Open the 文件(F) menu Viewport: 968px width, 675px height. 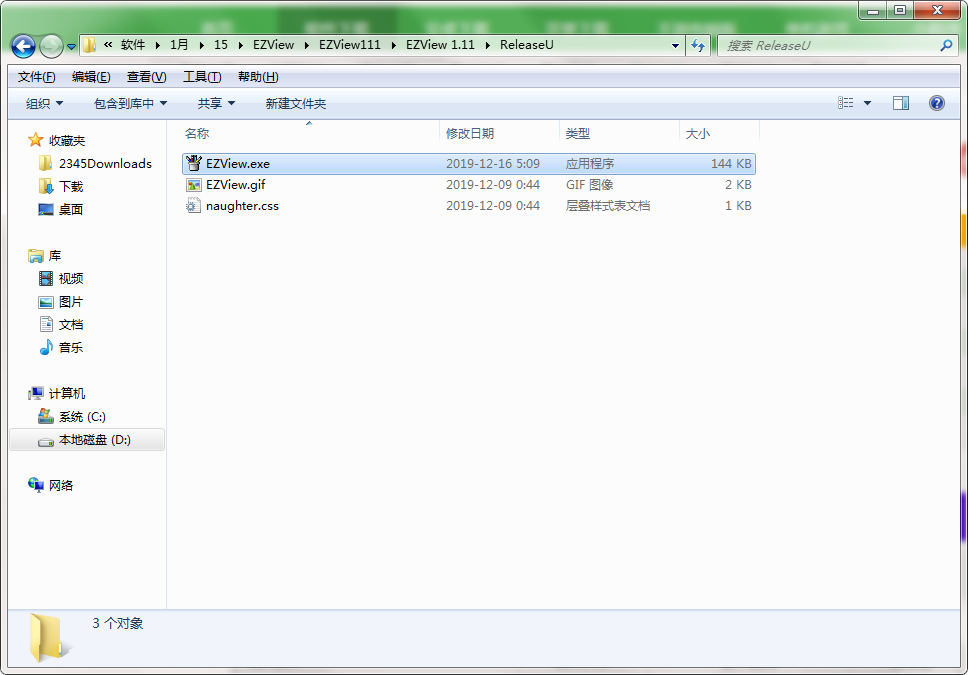point(36,77)
